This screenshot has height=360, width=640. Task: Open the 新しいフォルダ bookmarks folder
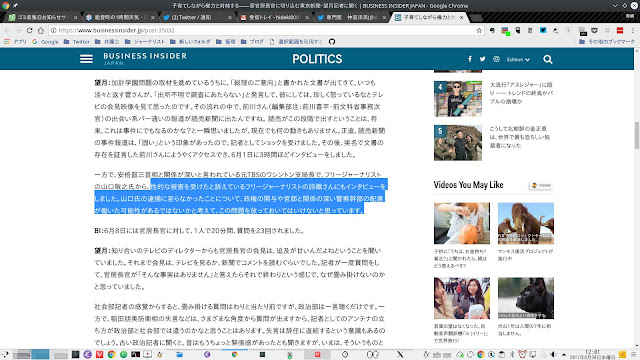[190, 42]
